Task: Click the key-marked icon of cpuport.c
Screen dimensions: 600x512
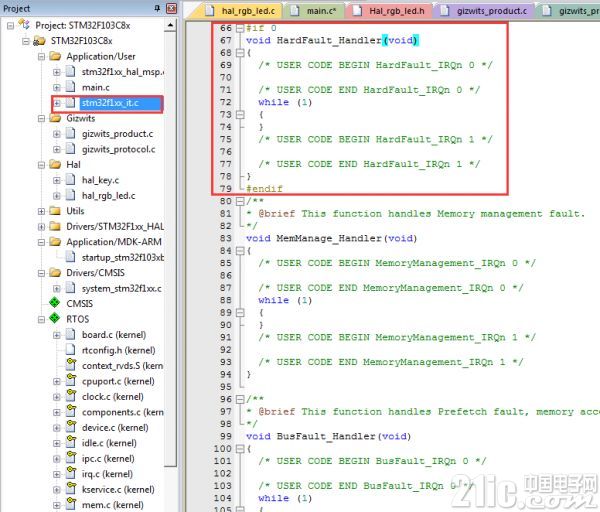Action: click(71, 380)
